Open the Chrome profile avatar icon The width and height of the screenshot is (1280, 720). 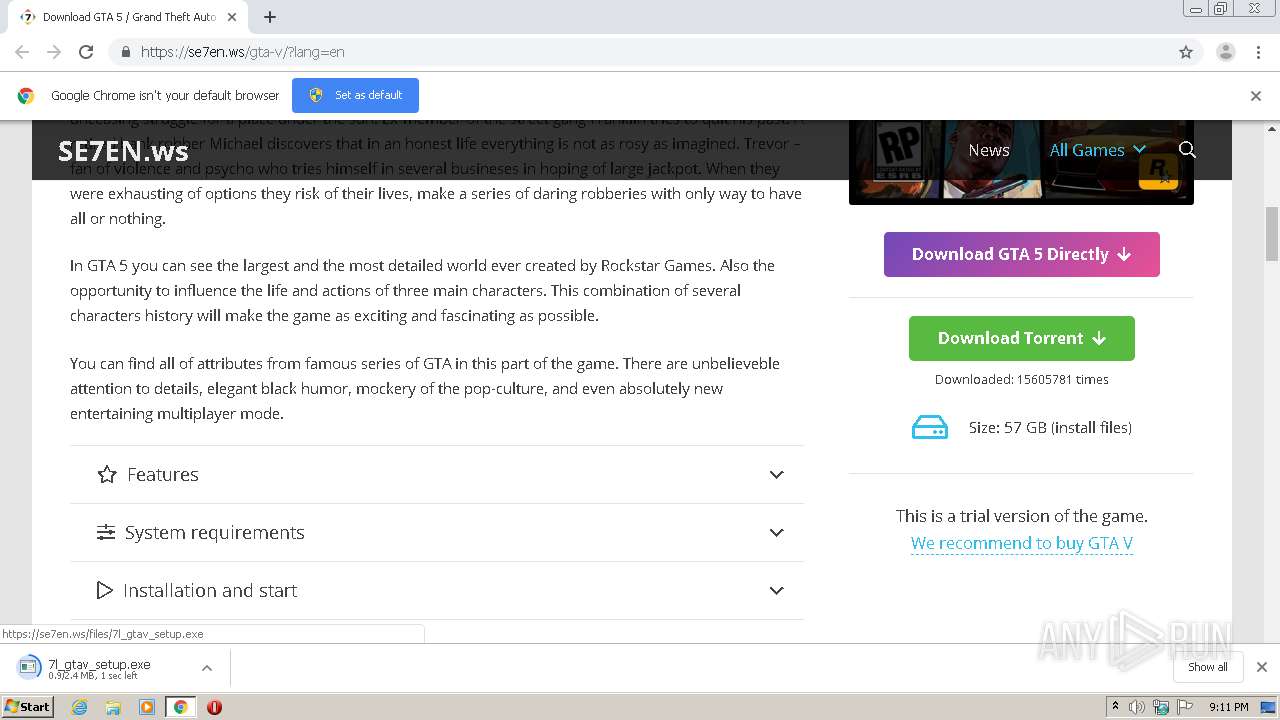coord(1225,52)
